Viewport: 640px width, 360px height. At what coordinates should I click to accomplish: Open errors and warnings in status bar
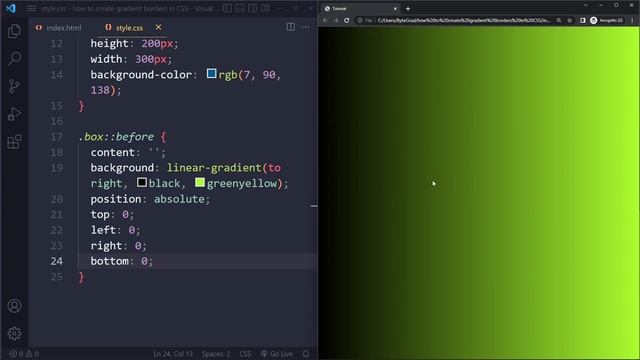(24, 354)
